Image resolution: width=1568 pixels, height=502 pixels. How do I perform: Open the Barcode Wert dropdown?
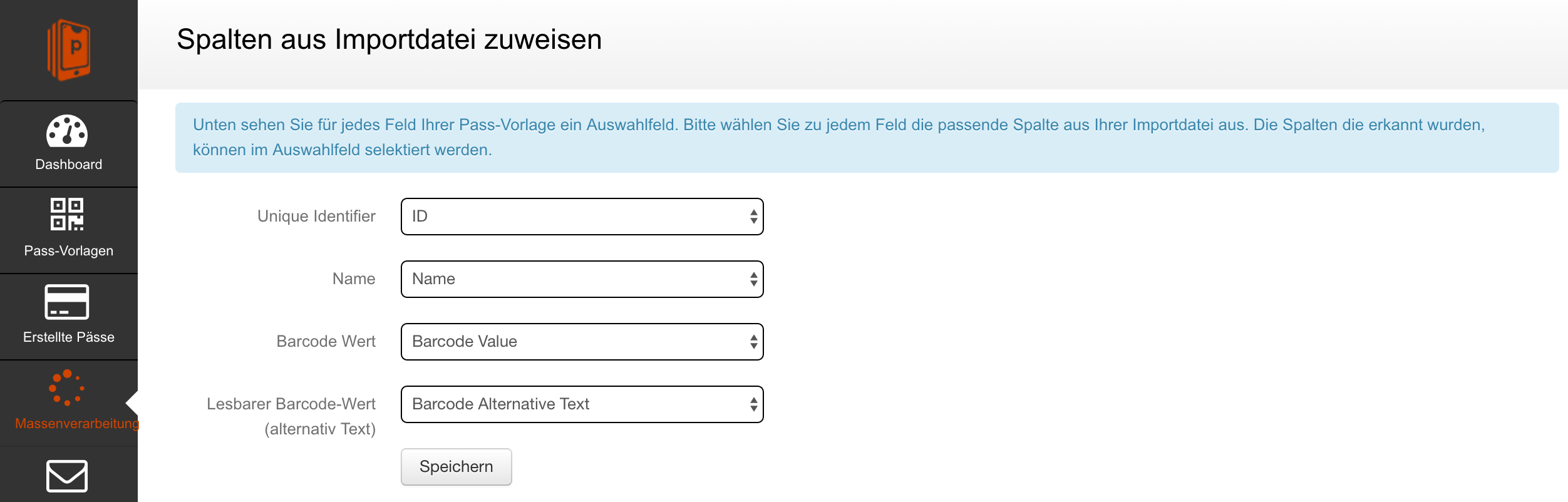tap(582, 342)
